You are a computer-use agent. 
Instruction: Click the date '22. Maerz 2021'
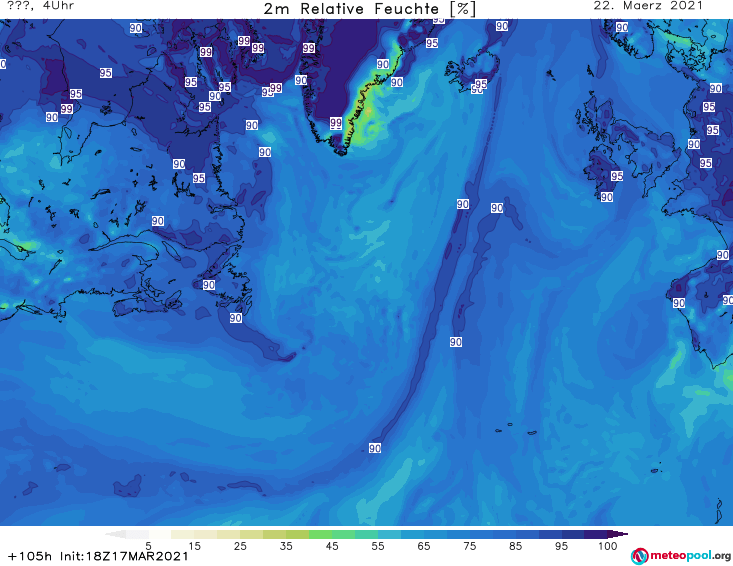[x=648, y=6]
